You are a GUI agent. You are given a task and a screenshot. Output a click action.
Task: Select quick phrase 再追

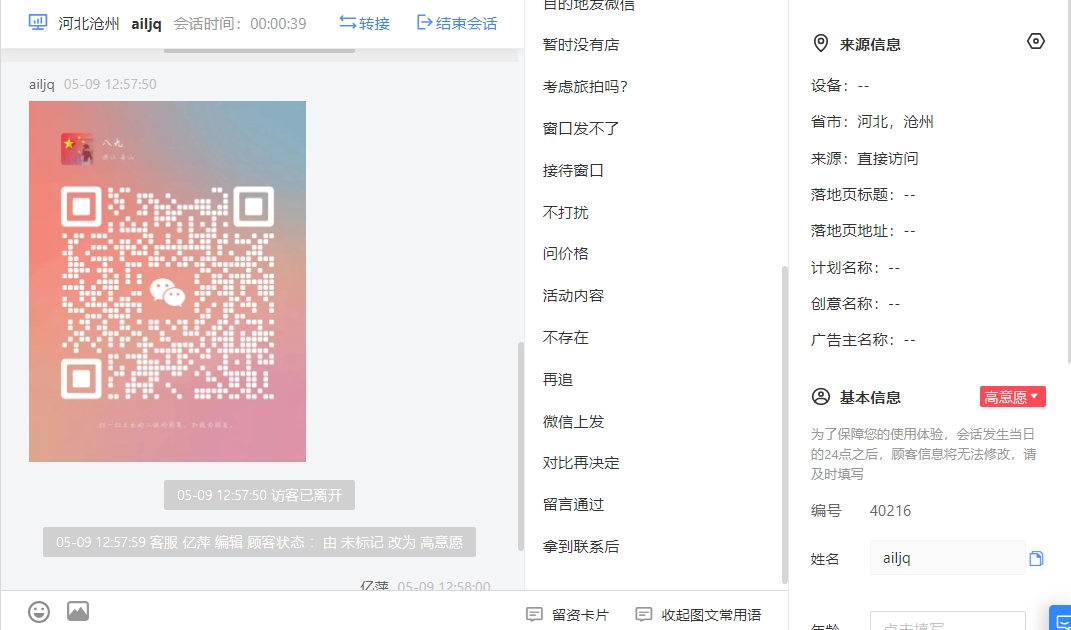(x=557, y=380)
